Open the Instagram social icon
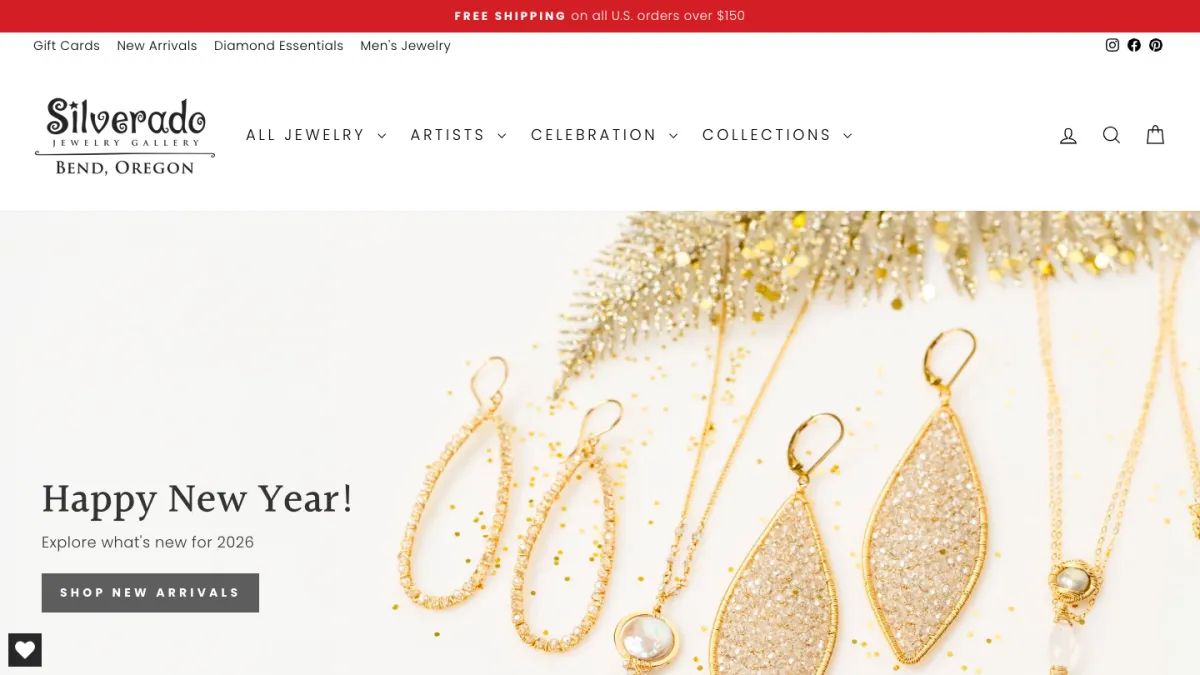1200x675 pixels. click(1112, 45)
